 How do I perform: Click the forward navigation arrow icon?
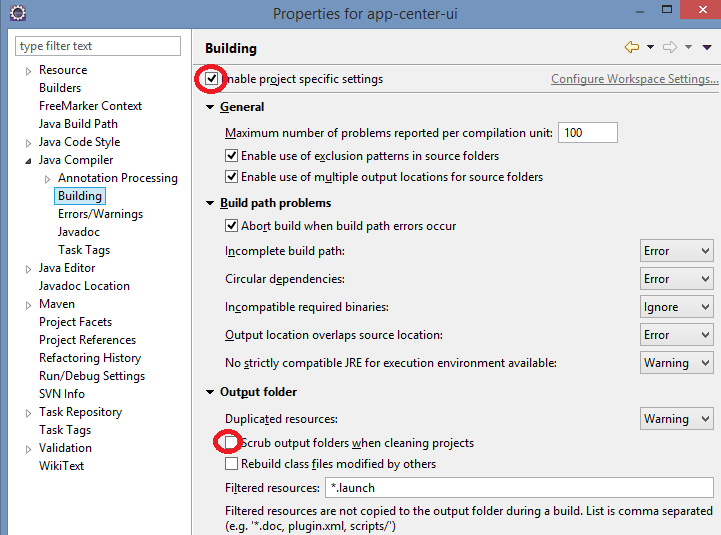click(x=670, y=47)
